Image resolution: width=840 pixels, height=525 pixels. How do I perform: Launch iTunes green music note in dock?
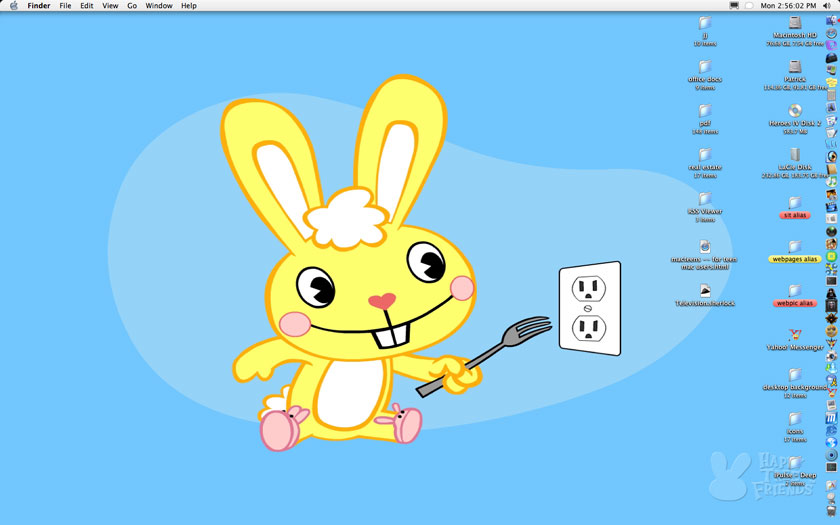click(x=831, y=182)
